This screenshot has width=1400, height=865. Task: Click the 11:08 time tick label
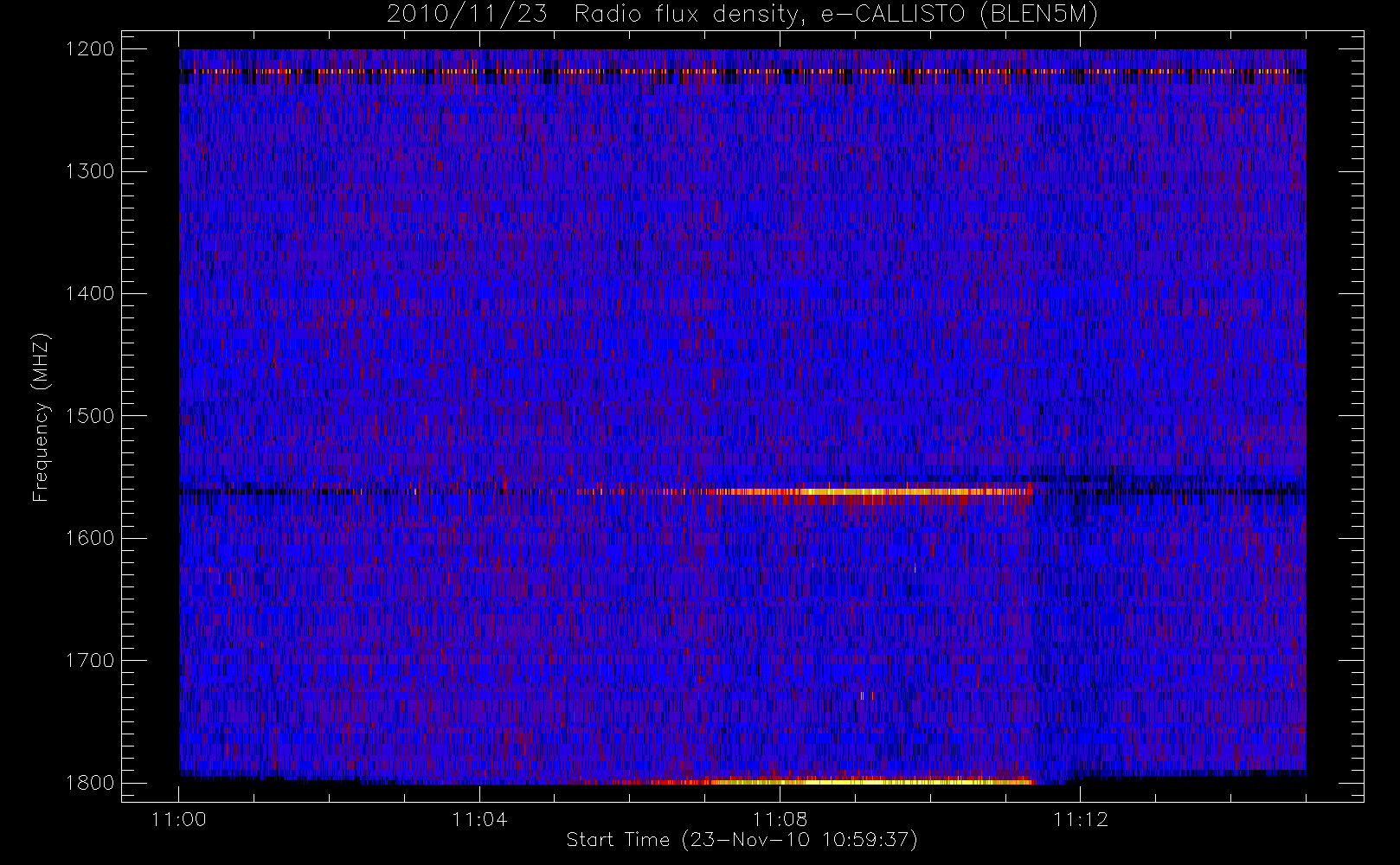pyautogui.click(x=780, y=819)
